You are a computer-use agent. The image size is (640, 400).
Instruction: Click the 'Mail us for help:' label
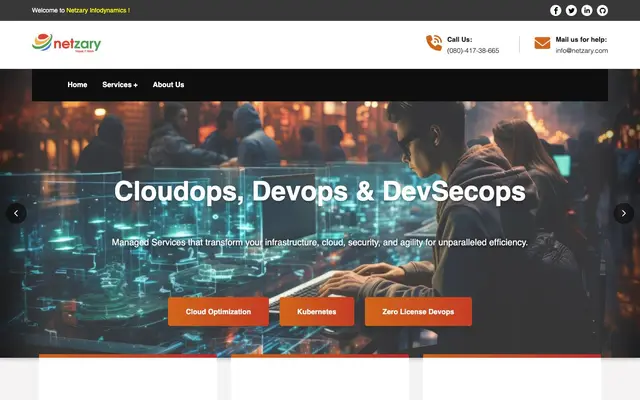[581, 40]
